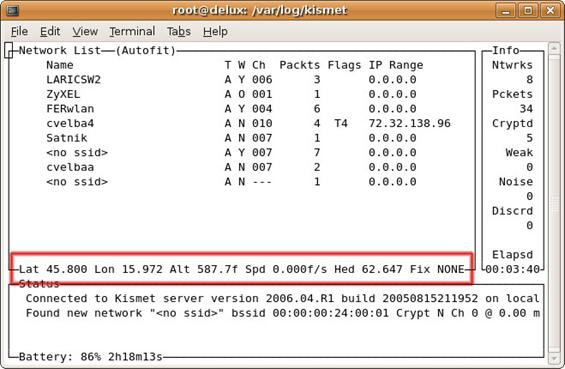Click the Cryptd label in Info panel
Screen dimensions: 565x369
[x=512, y=124]
